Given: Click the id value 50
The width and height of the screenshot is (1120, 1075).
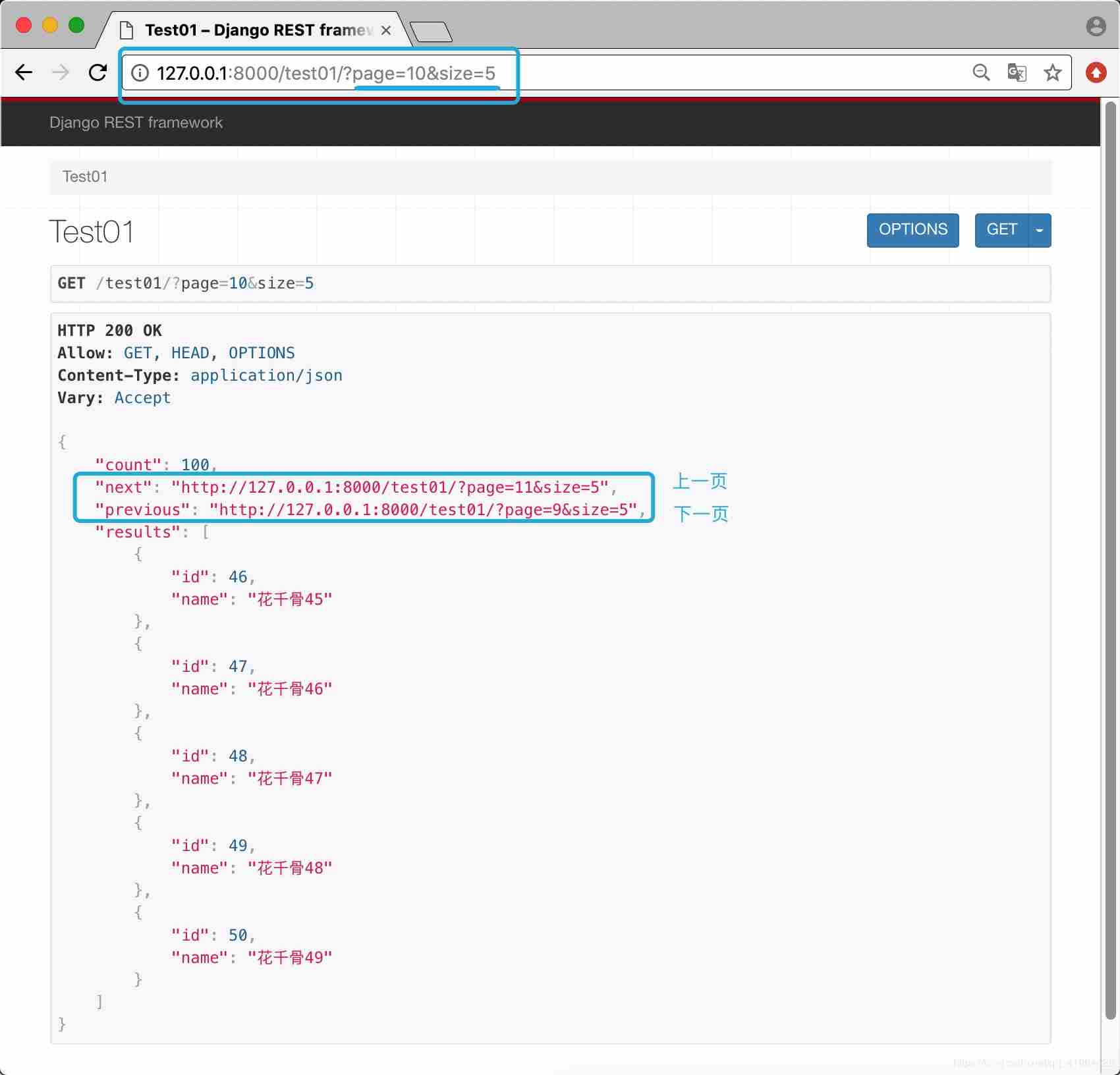Looking at the screenshot, I should pos(238,935).
